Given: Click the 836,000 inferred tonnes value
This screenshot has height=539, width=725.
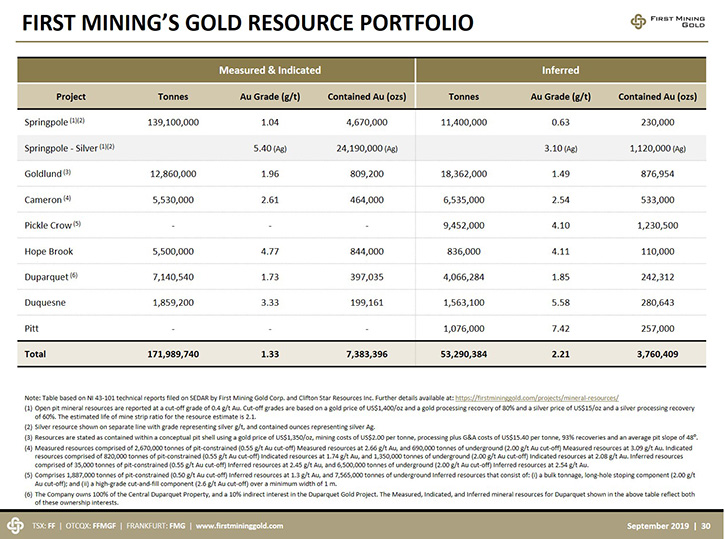Looking at the screenshot, I should click(464, 251).
